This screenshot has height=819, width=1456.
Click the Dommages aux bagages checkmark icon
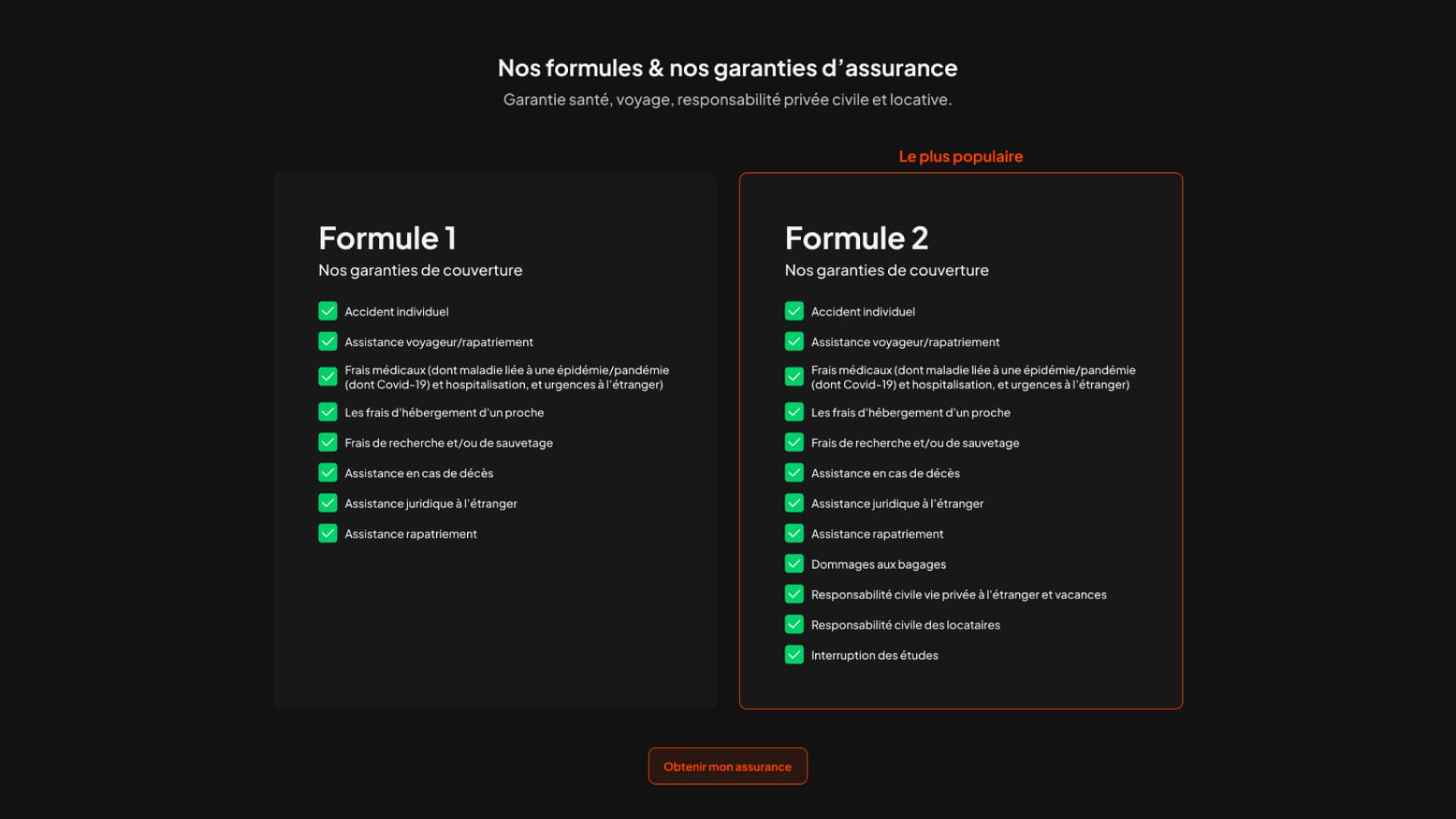tap(794, 563)
